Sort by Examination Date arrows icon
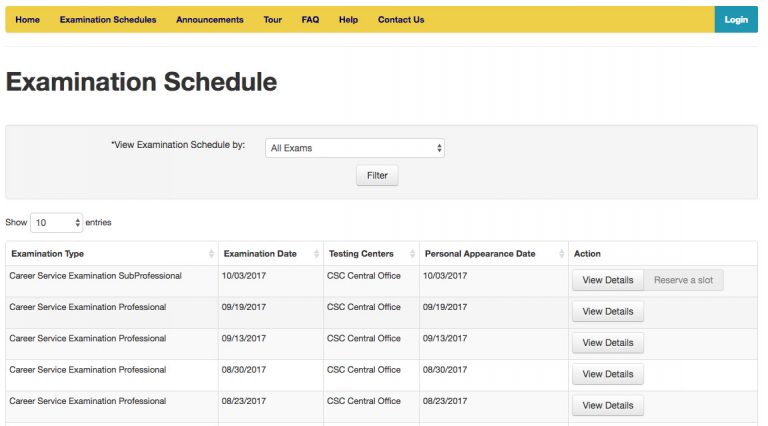 click(316, 254)
